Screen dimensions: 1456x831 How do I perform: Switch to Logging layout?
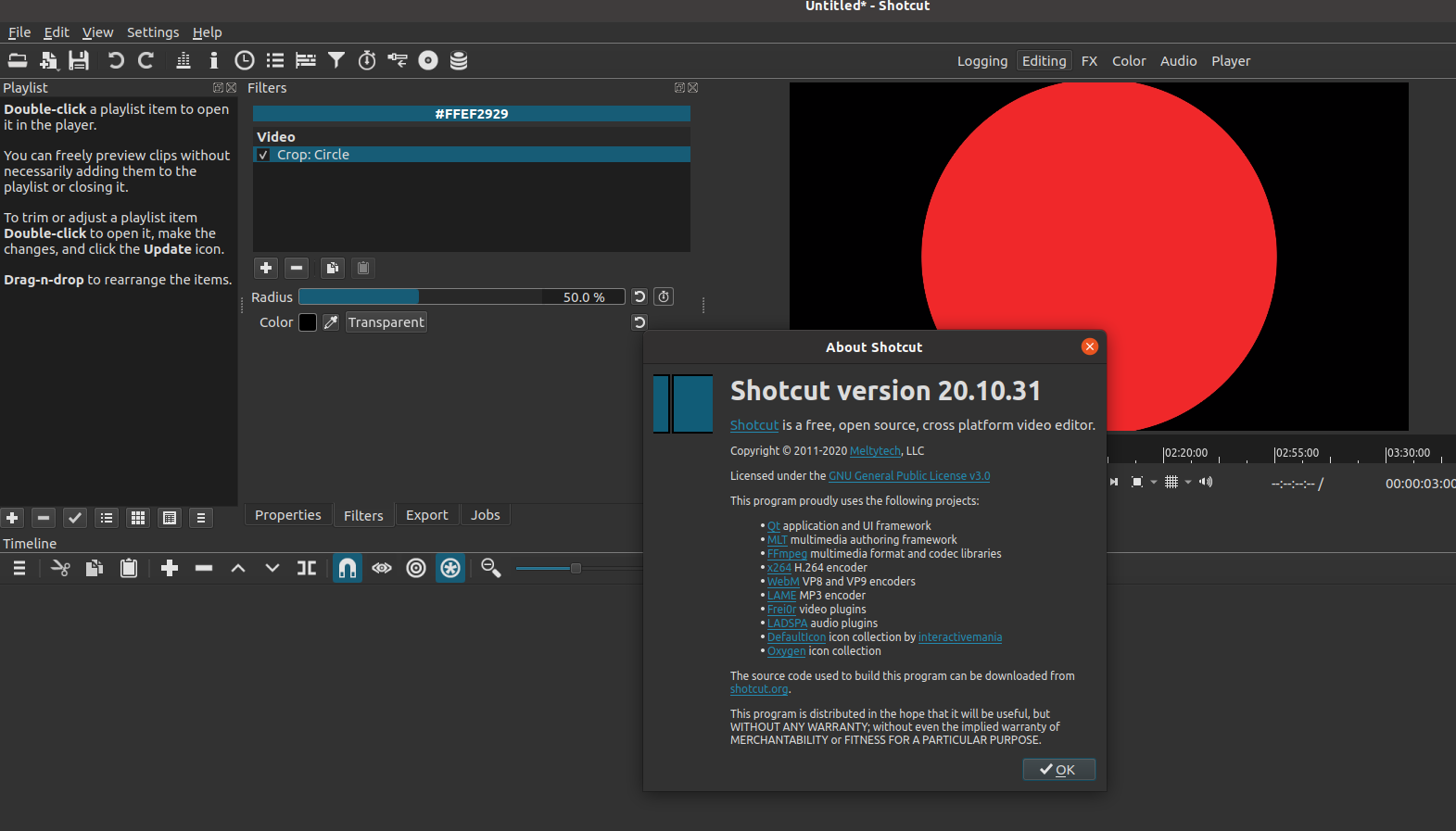pyautogui.click(x=982, y=61)
